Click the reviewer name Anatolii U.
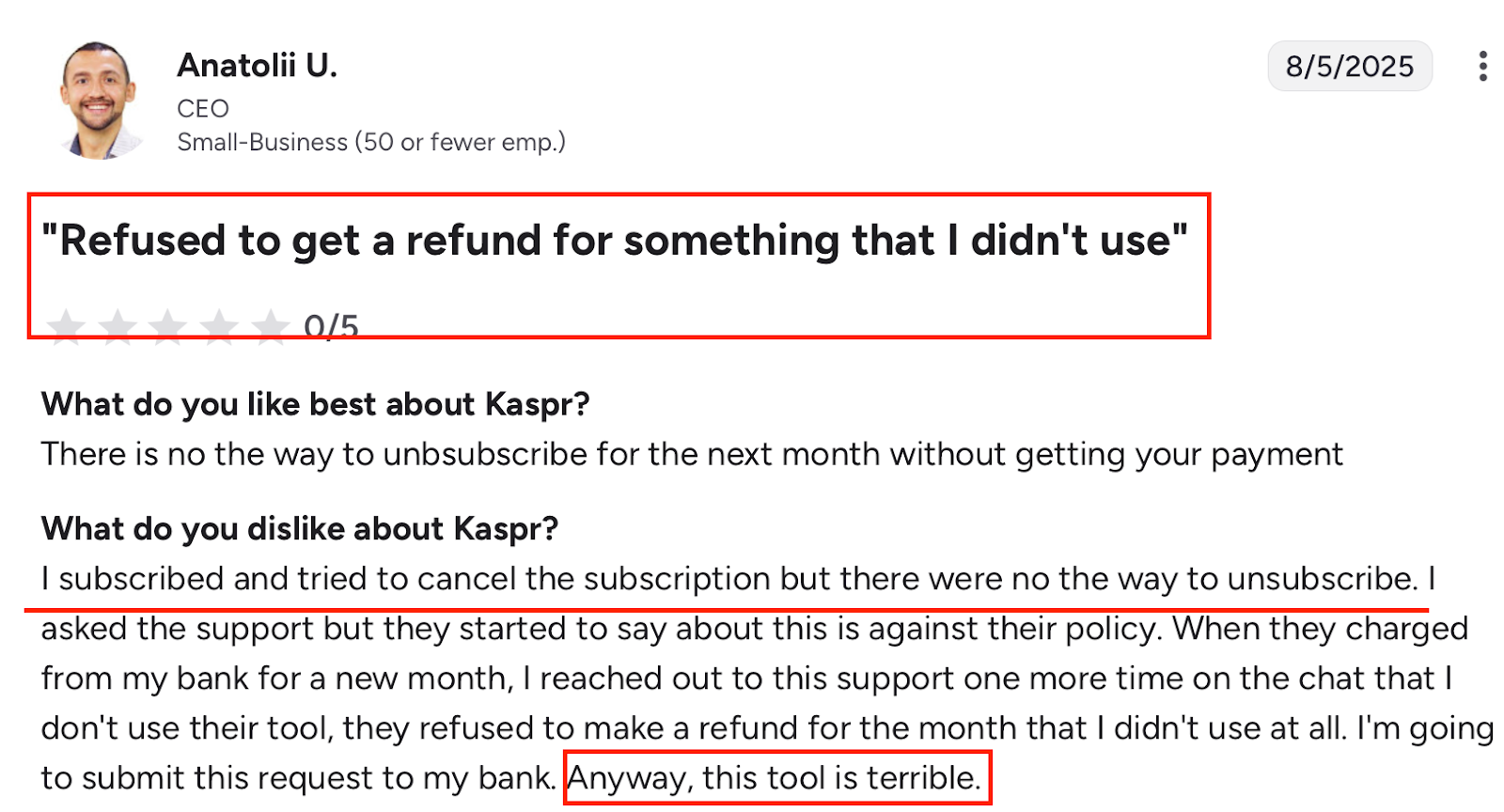The height and width of the screenshot is (812, 1504). point(258,64)
